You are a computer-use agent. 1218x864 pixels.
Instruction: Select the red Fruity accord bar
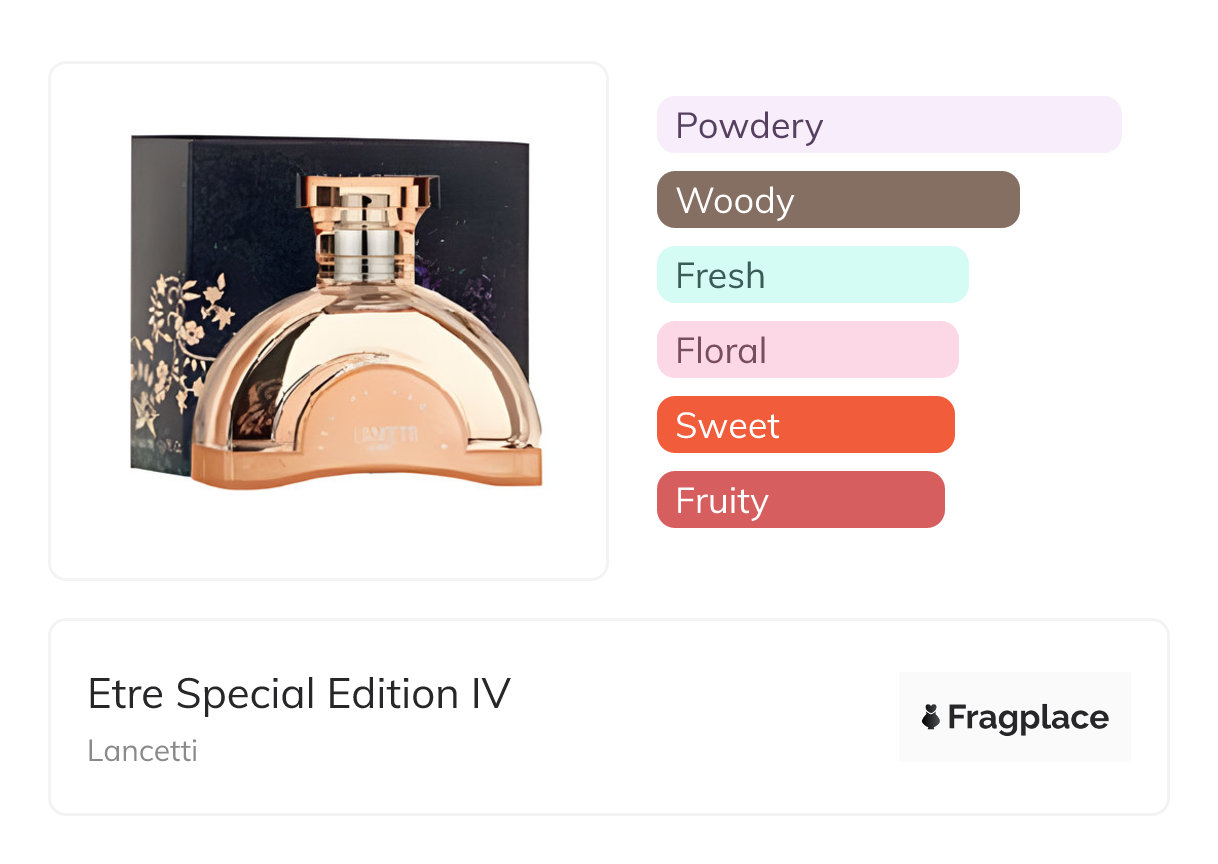[800, 500]
